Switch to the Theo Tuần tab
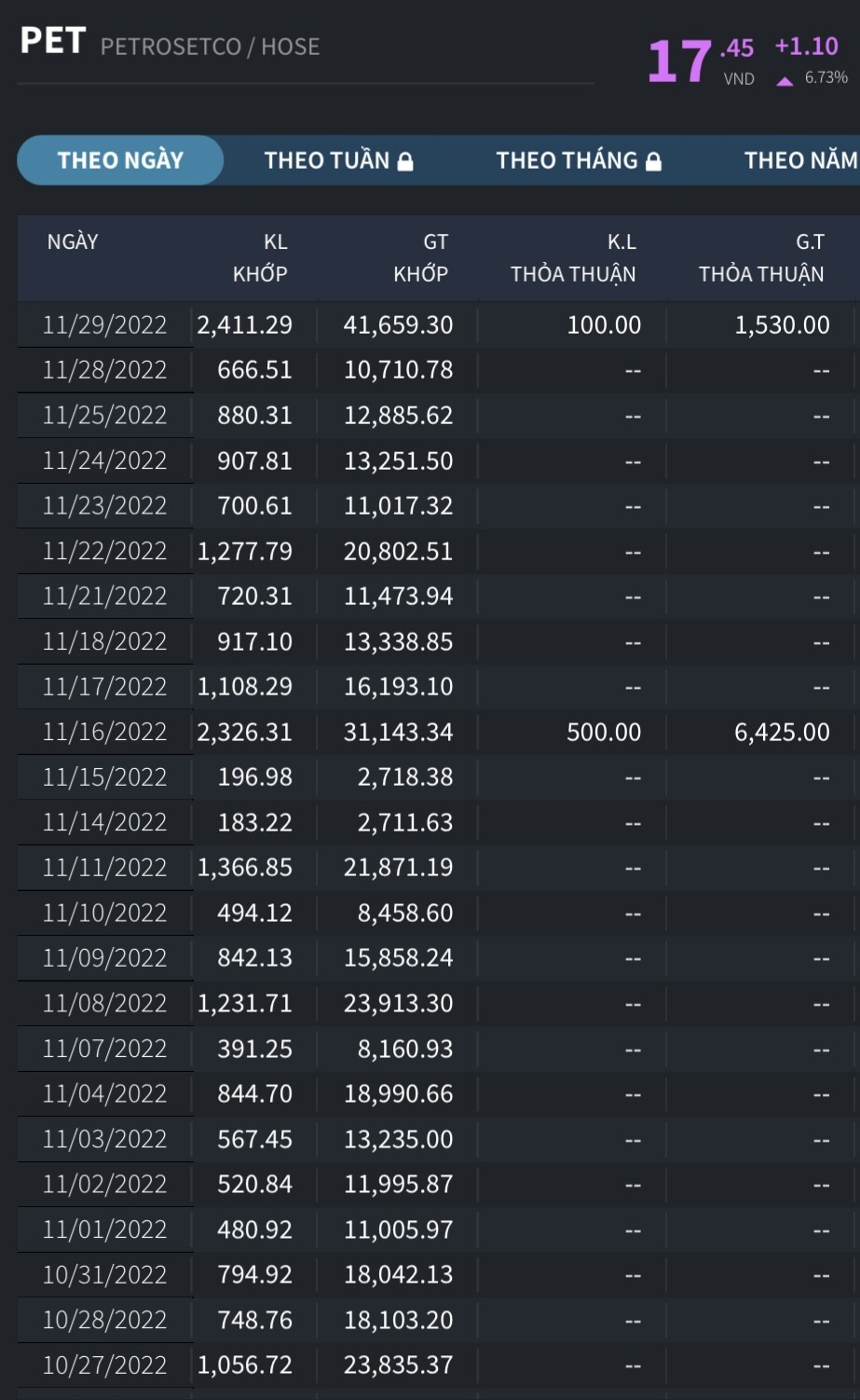 [x=326, y=160]
